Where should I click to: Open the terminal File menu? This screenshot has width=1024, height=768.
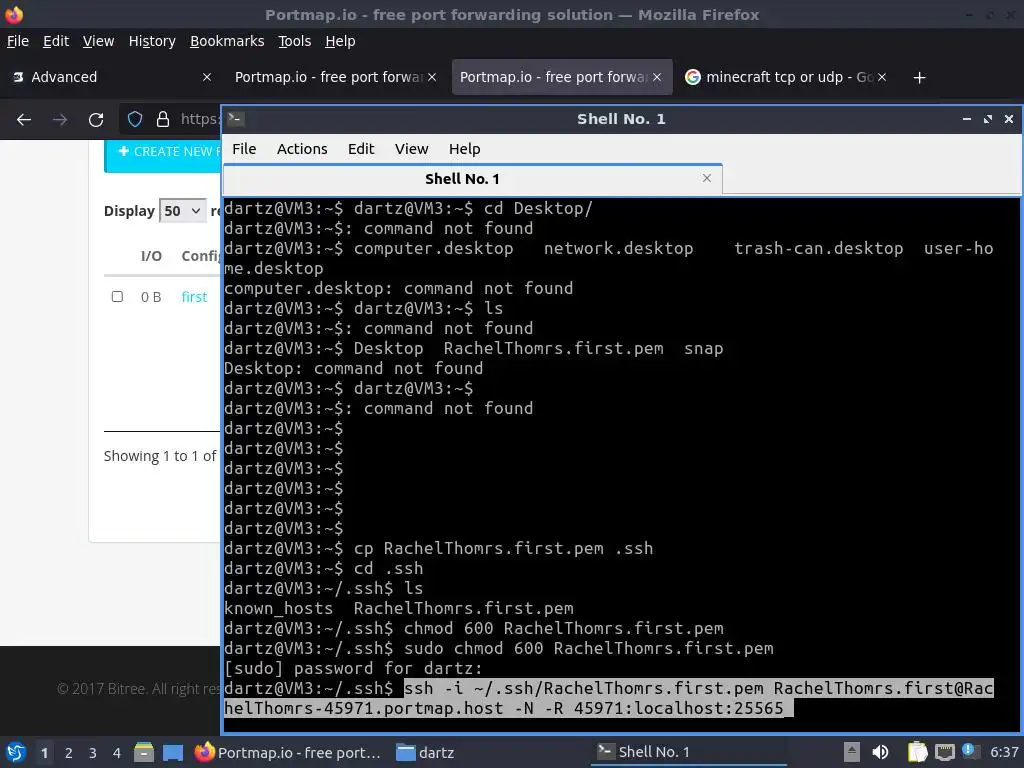point(244,149)
